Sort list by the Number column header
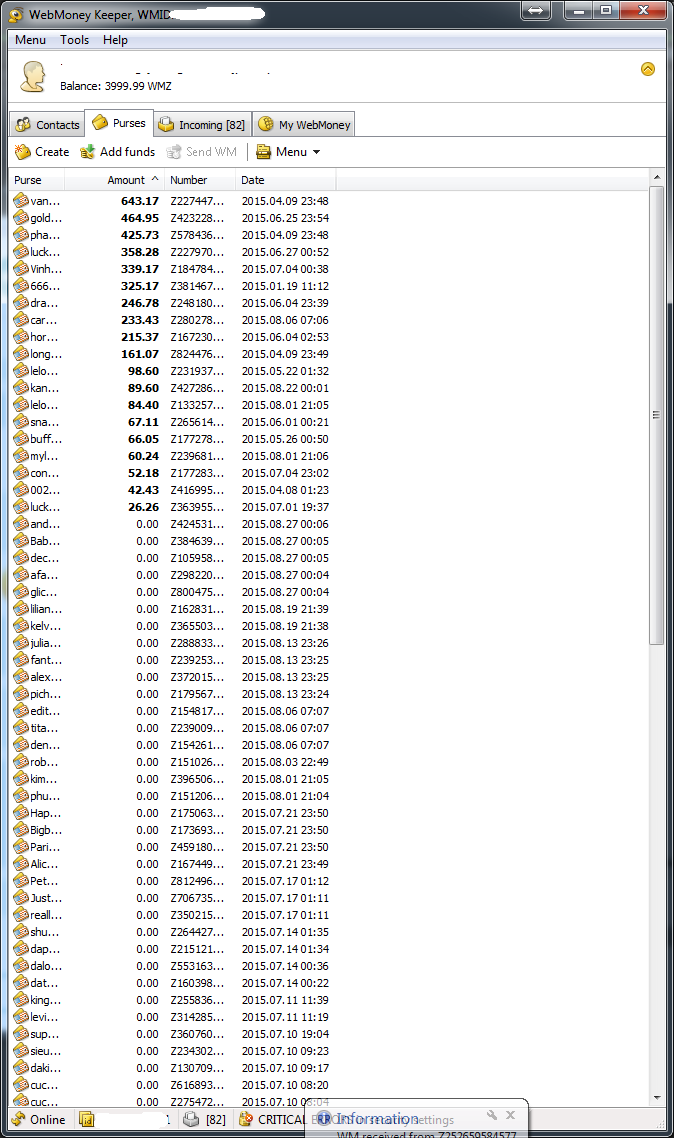Image resolution: width=674 pixels, height=1138 pixels. click(x=200, y=180)
